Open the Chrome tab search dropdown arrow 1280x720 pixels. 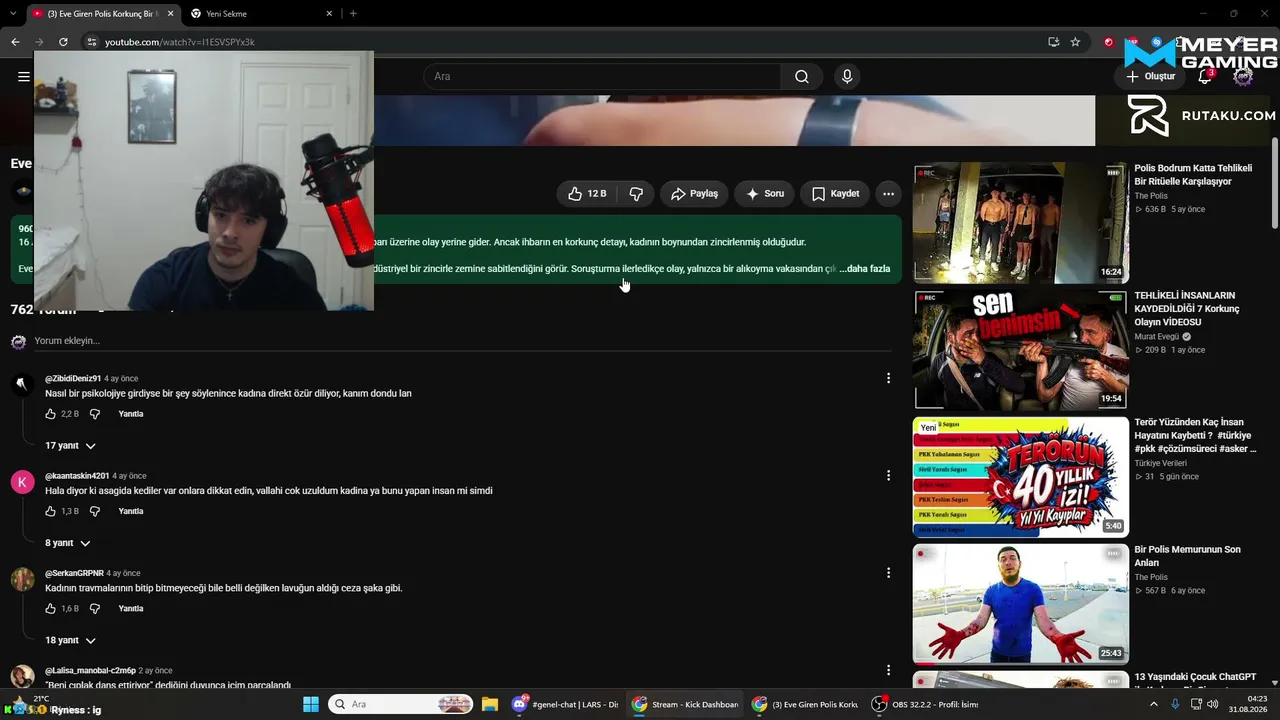click(15, 13)
